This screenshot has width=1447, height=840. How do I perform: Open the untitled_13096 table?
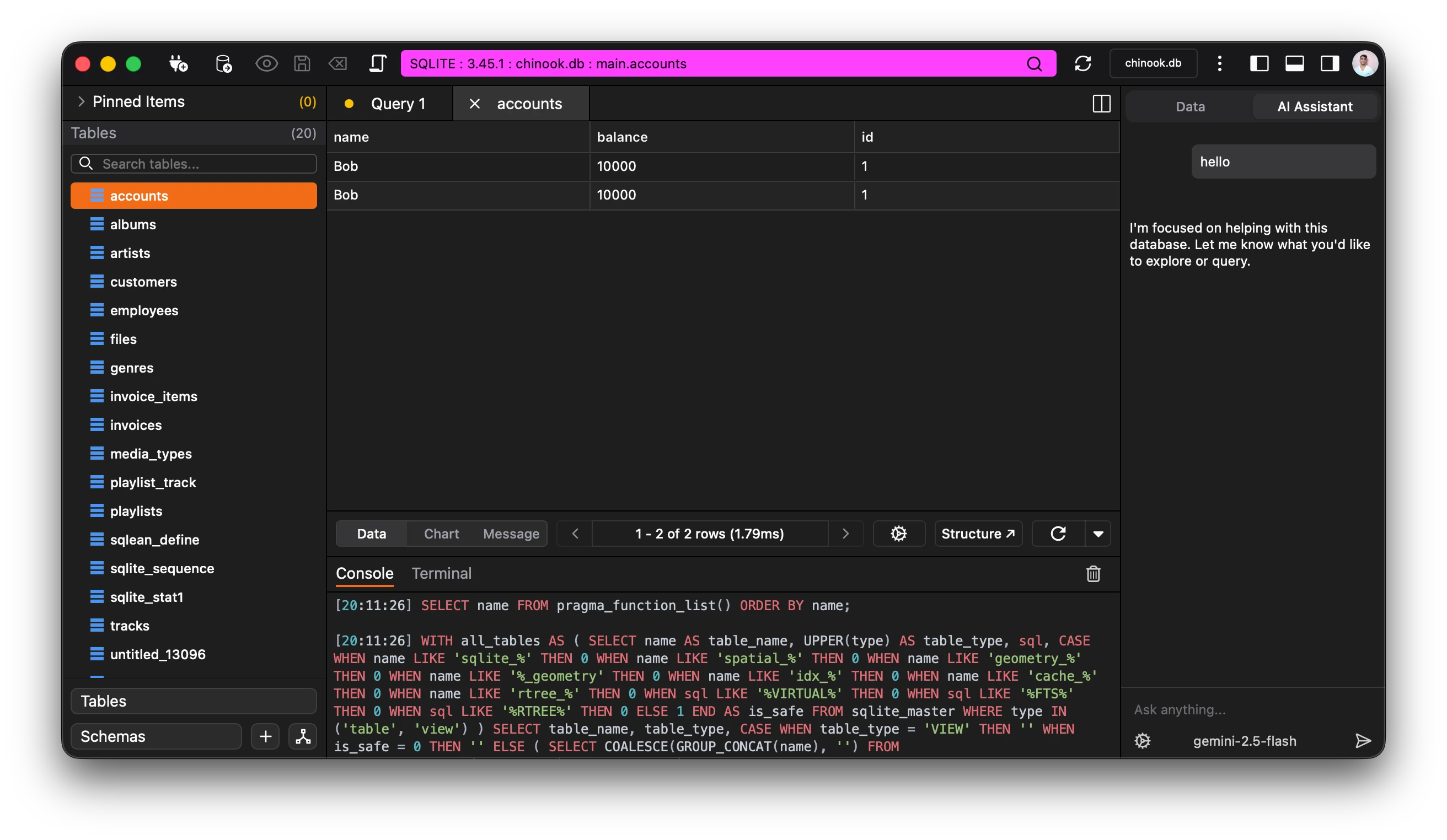tap(194, 654)
